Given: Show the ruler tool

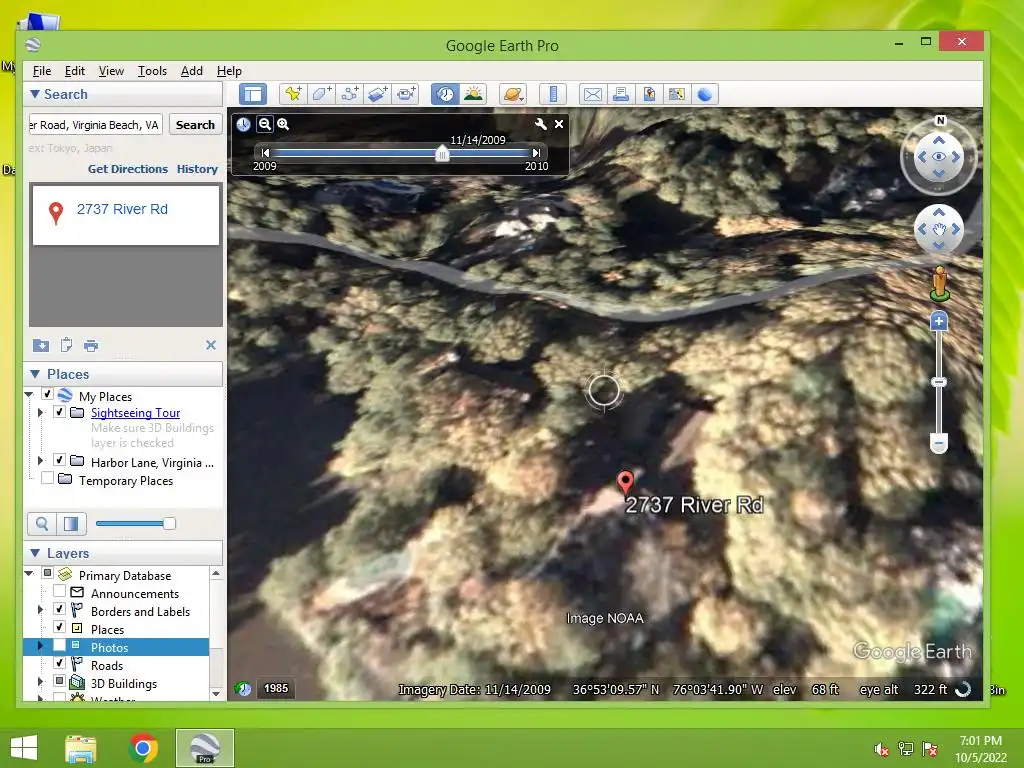Looking at the screenshot, I should (553, 94).
